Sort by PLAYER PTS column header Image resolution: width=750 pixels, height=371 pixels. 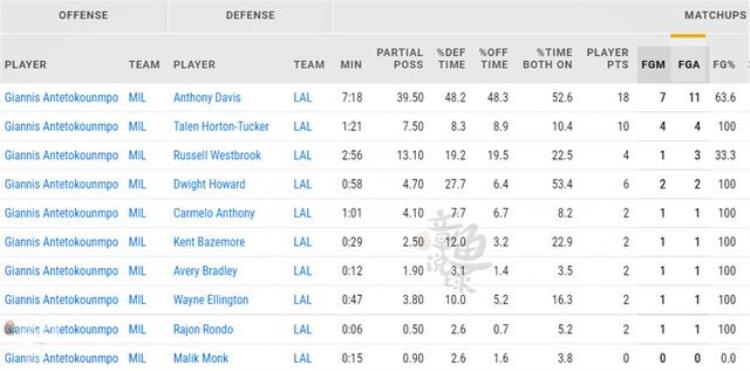click(607, 58)
